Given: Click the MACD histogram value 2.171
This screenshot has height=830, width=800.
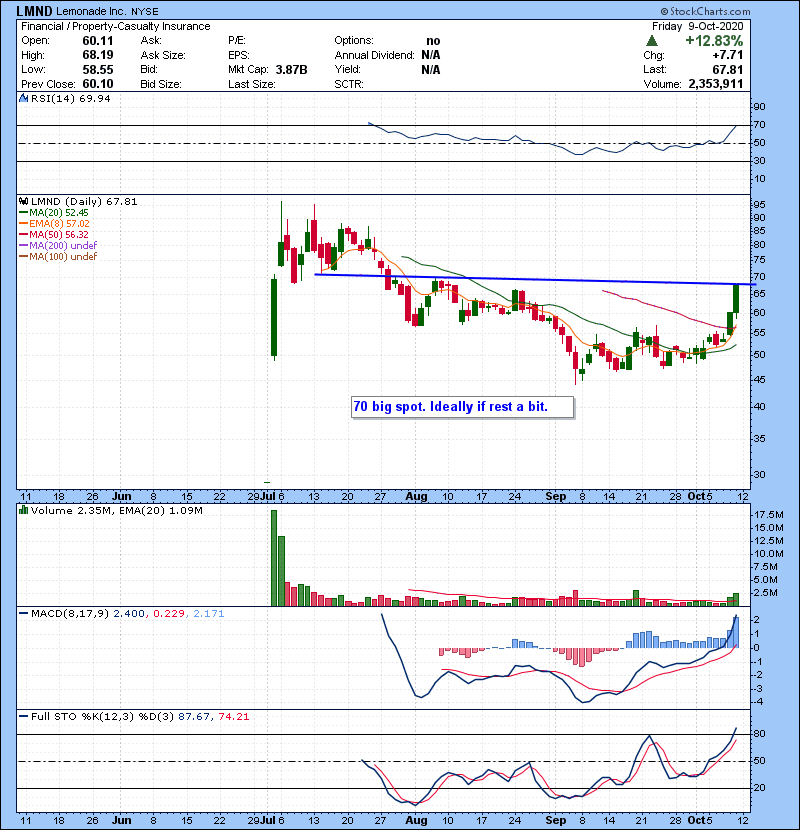Looking at the screenshot, I should (209, 614).
